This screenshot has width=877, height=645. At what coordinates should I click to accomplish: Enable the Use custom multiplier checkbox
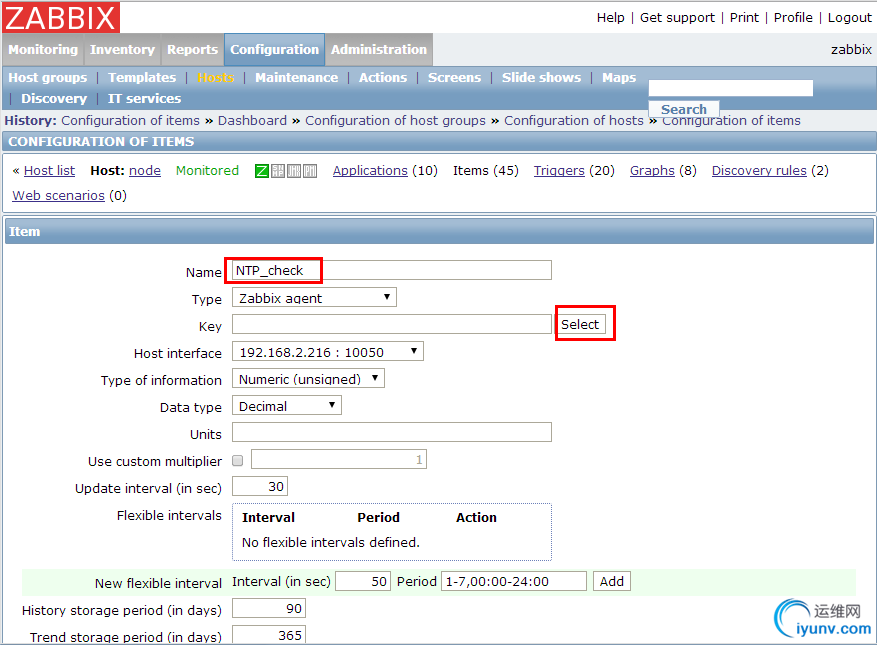pyautogui.click(x=238, y=460)
